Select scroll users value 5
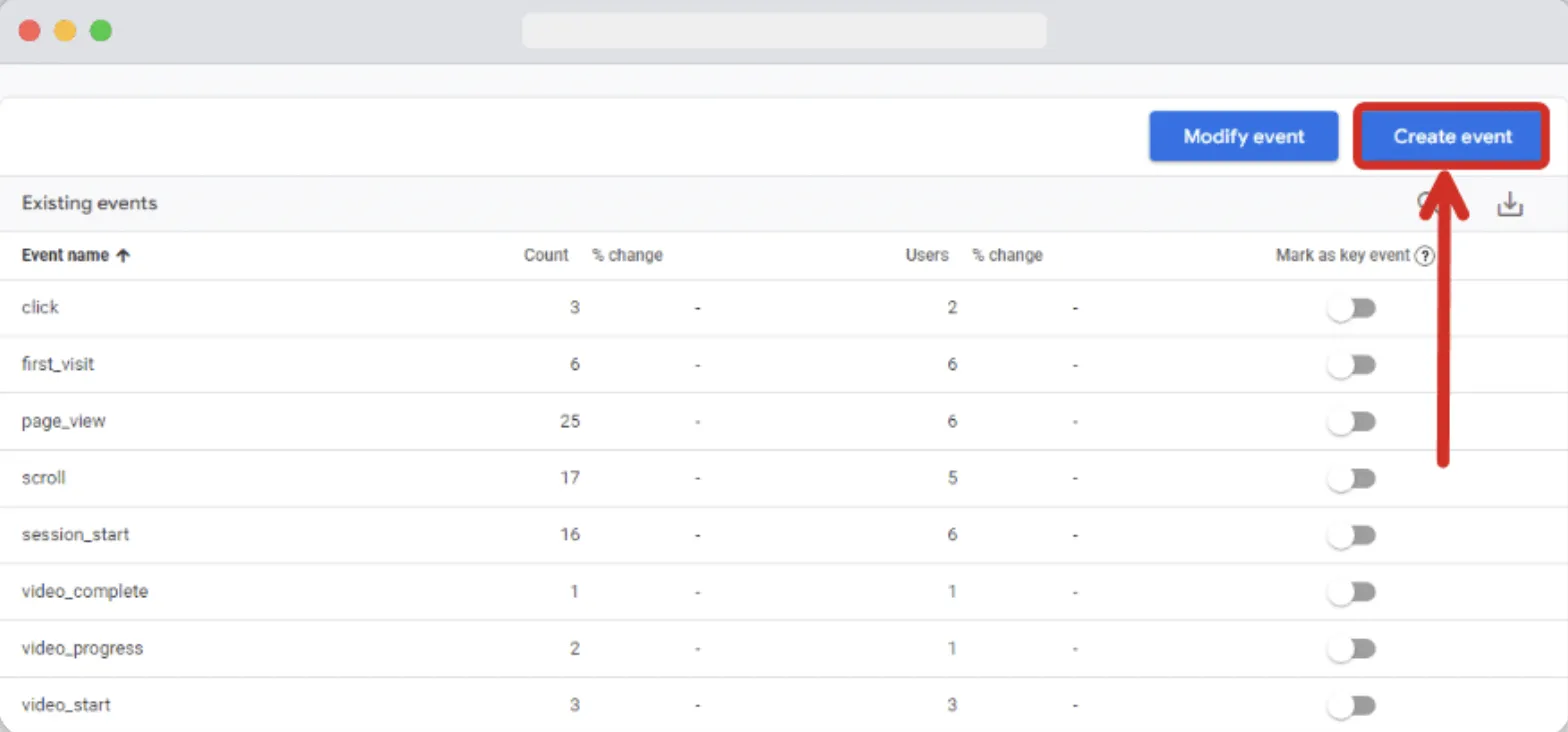Viewport: 1568px width, 732px height. tap(952, 477)
